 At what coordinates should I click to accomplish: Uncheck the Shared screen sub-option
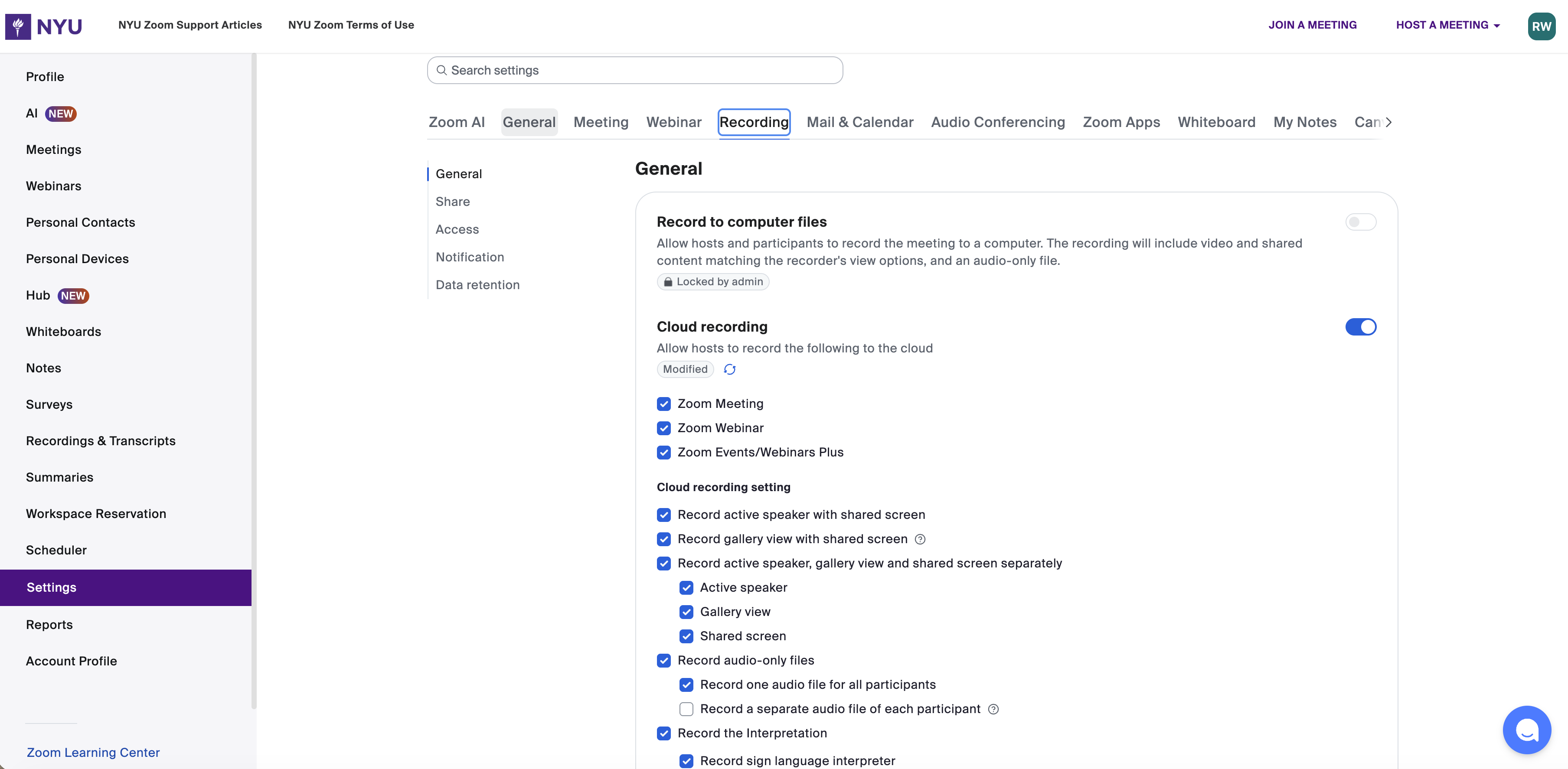coord(686,636)
